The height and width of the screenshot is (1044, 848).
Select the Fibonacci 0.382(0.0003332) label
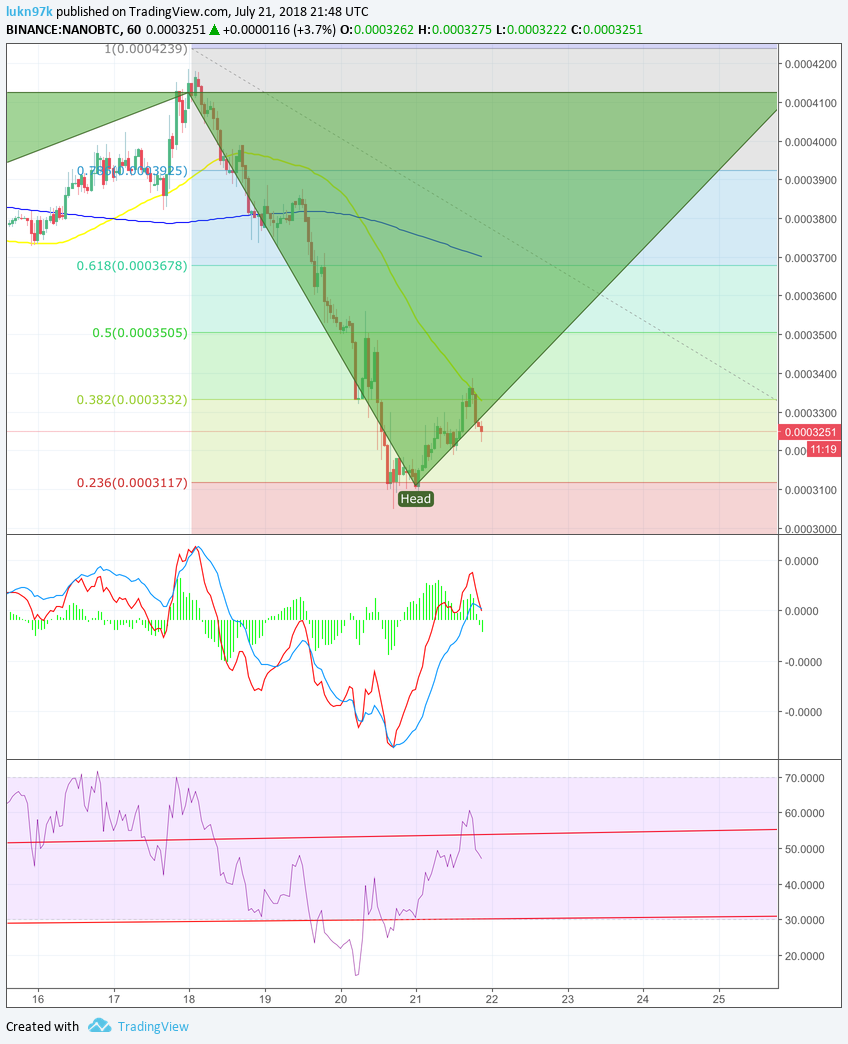pos(132,399)
